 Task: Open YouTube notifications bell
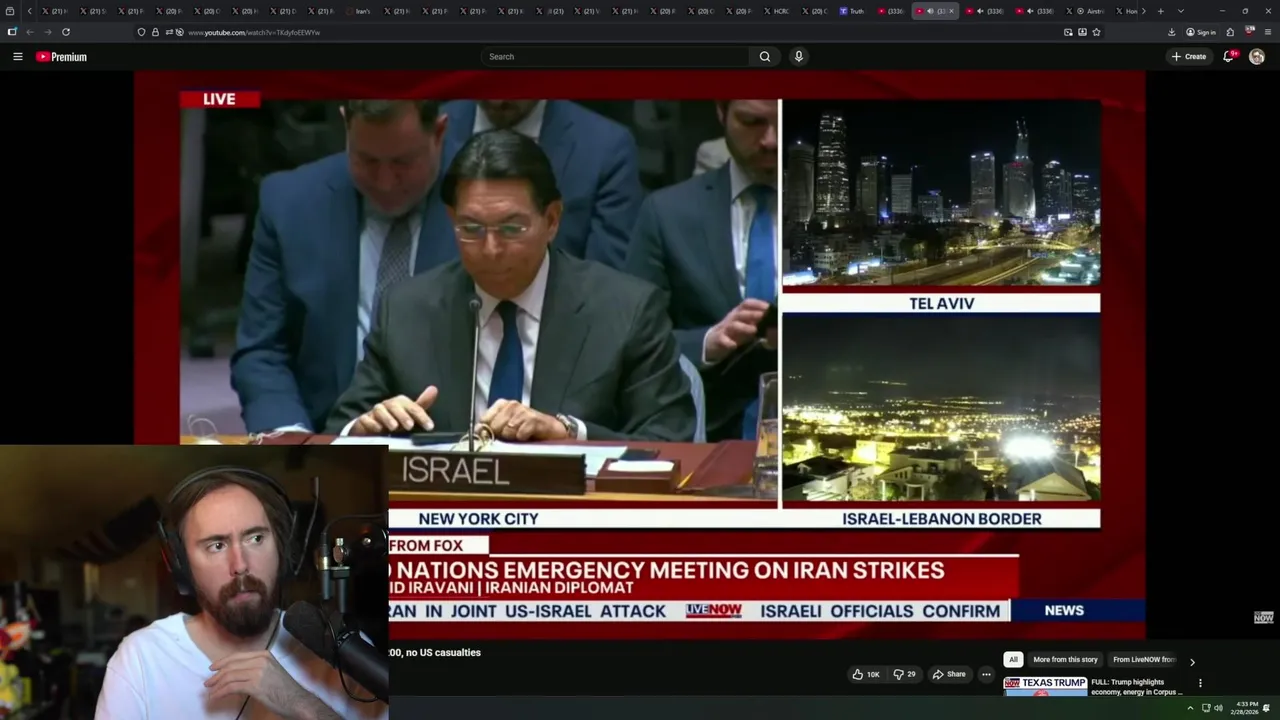pos(1229,57)
